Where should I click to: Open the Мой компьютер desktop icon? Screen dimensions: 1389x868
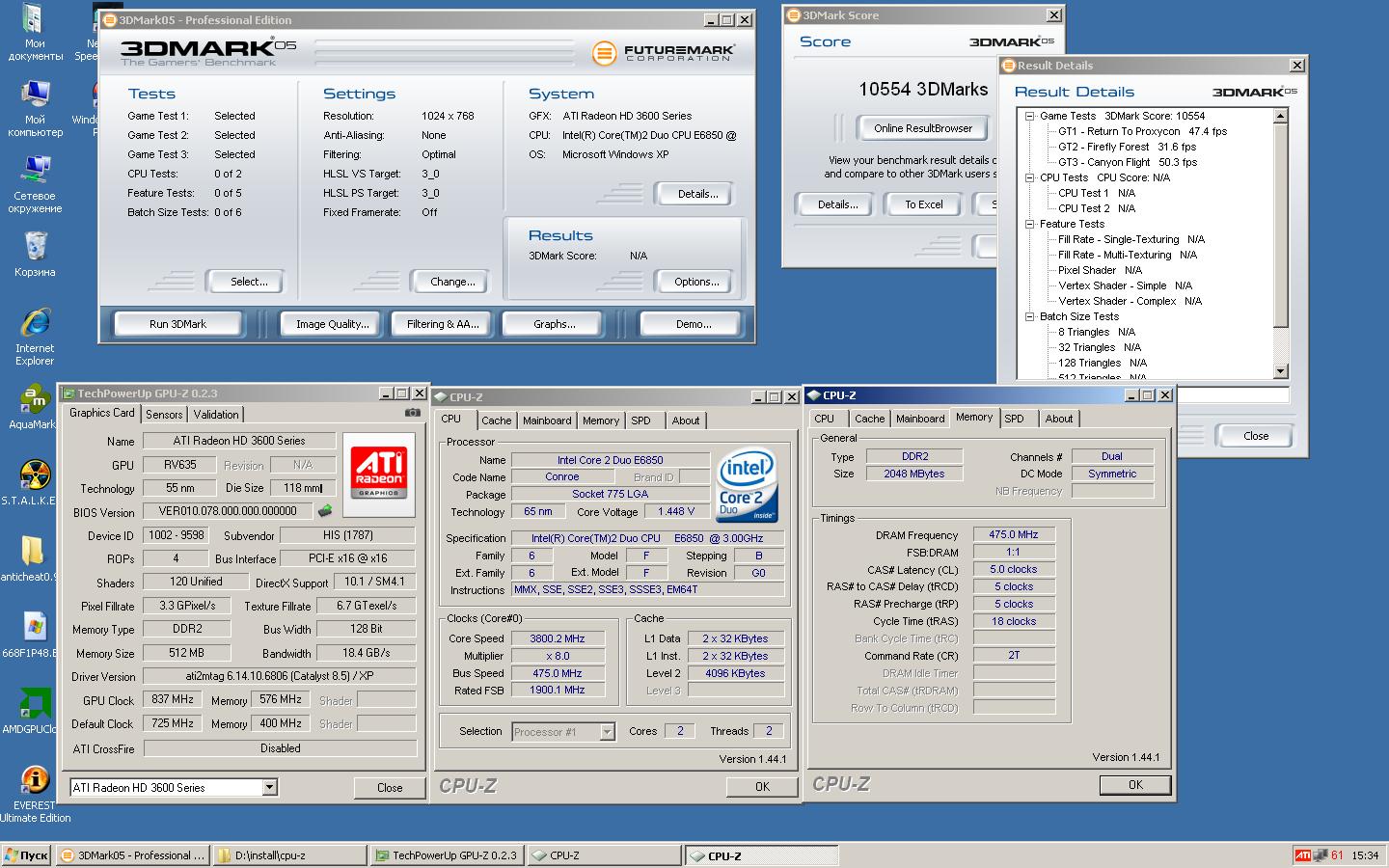pos(35,108)
